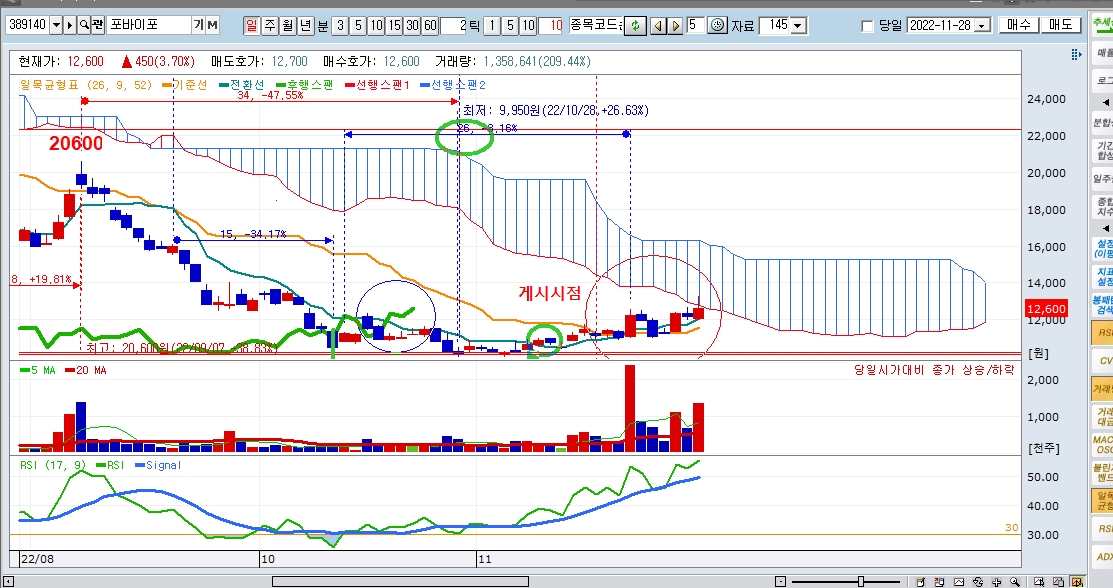Click the clock timer icon
Screen dimensions: 1113x588
717,25
